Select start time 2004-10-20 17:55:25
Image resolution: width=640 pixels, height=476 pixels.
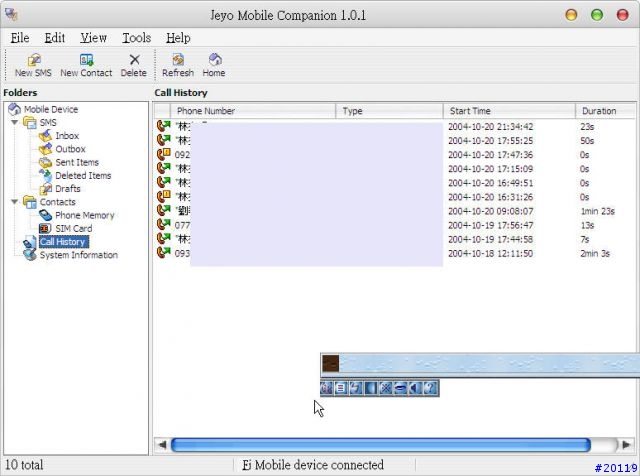pos(491,141)
